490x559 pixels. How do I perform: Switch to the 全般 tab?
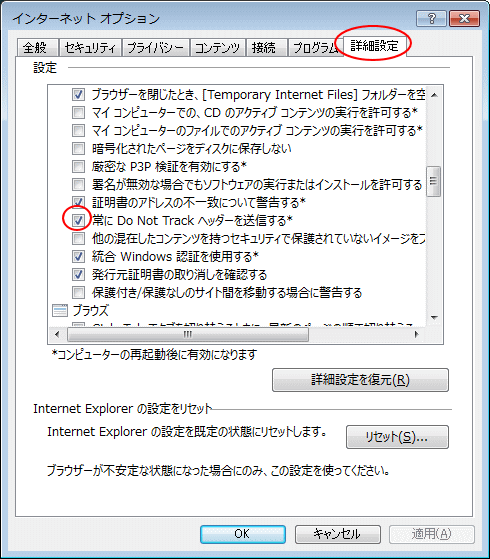pos(37,47)
